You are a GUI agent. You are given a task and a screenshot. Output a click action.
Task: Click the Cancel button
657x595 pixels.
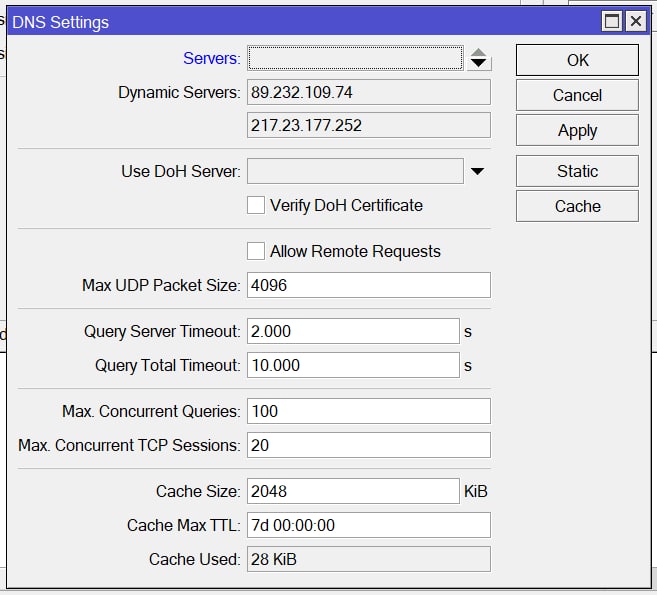click(577, 95)
